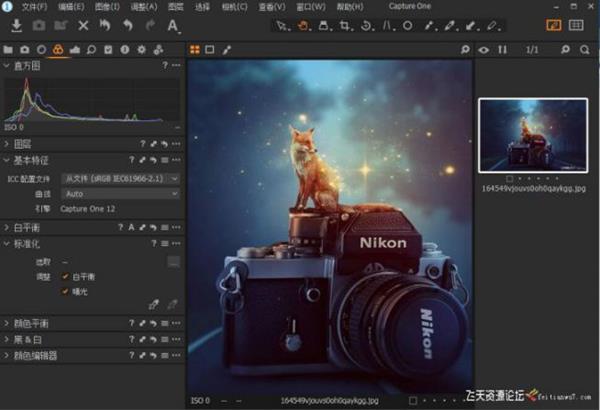Select the rotation tool in the toolbar
This screenshot has width=600, height=410.
[367, 25]
